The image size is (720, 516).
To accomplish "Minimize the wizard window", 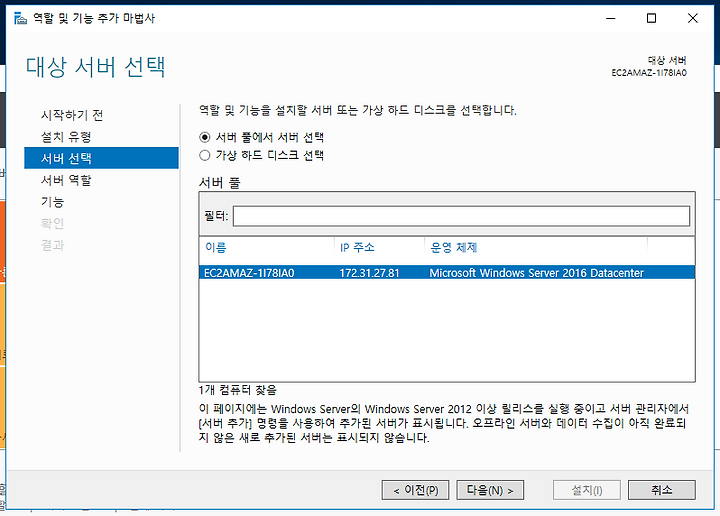I will point(611,18).
